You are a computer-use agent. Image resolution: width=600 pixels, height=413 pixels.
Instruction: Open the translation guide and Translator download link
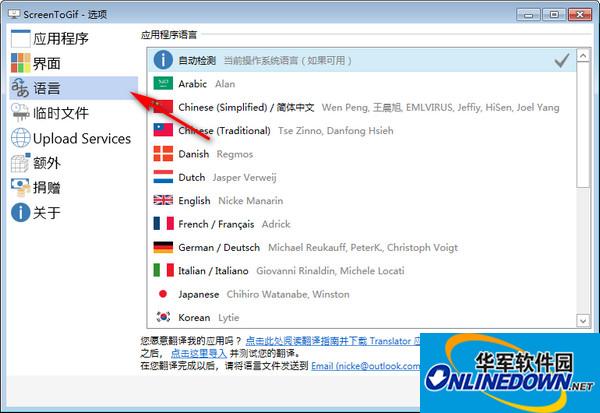(333, 341)
